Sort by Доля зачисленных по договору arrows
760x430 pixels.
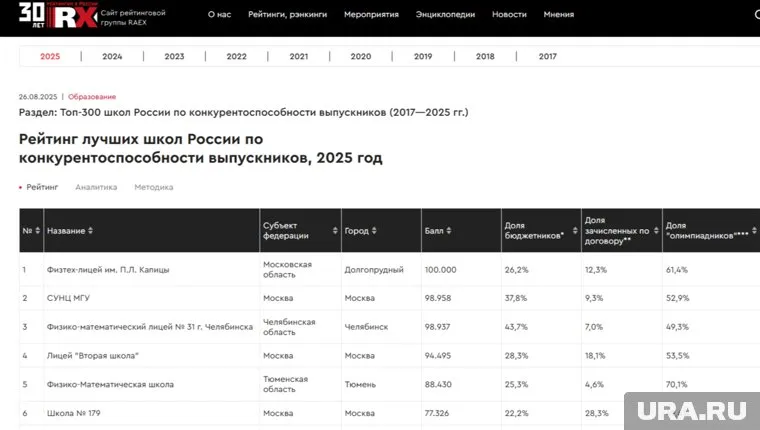[655, 231]
